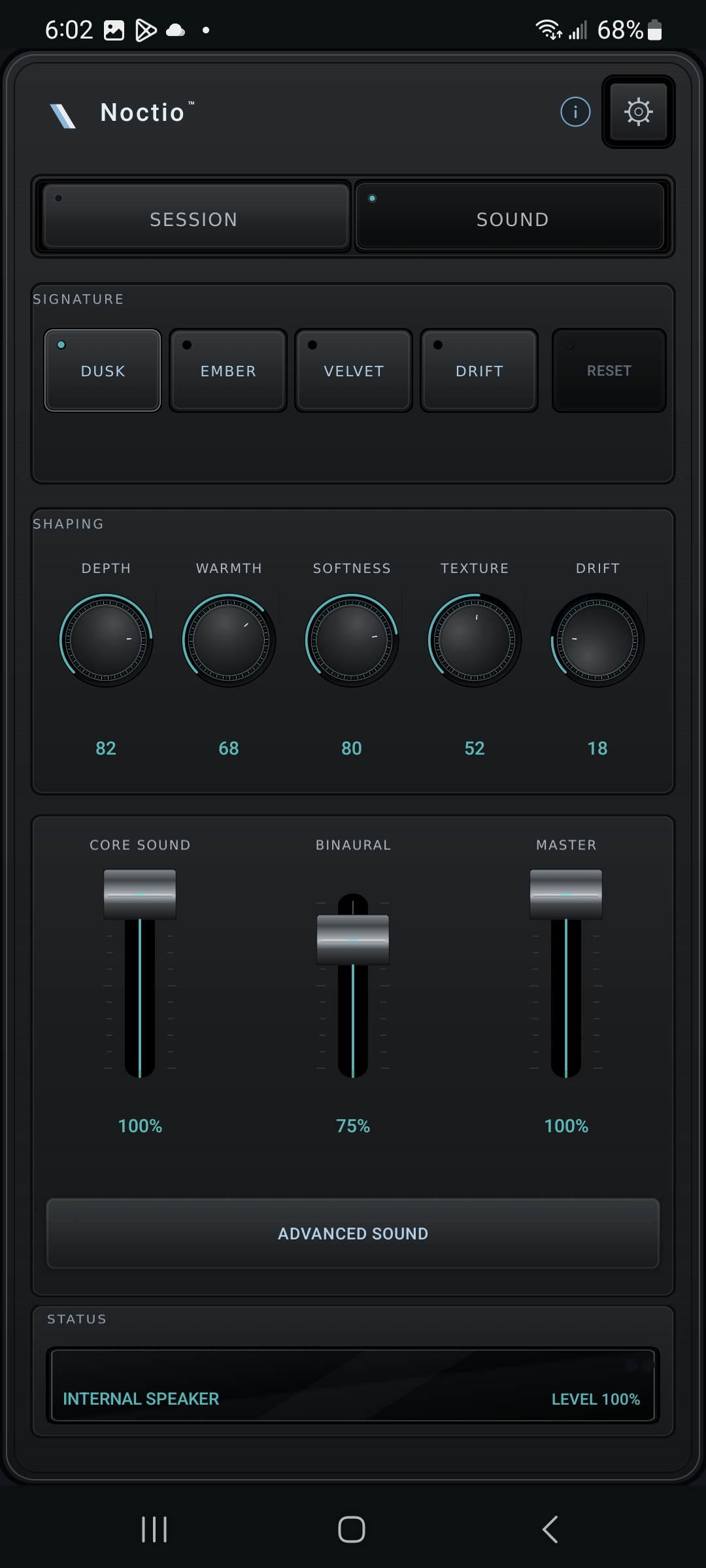Click the Master 100% readout
The height and width of the screenshot is (1568, 706).
pyautogui.click(x=566, y=1126)
